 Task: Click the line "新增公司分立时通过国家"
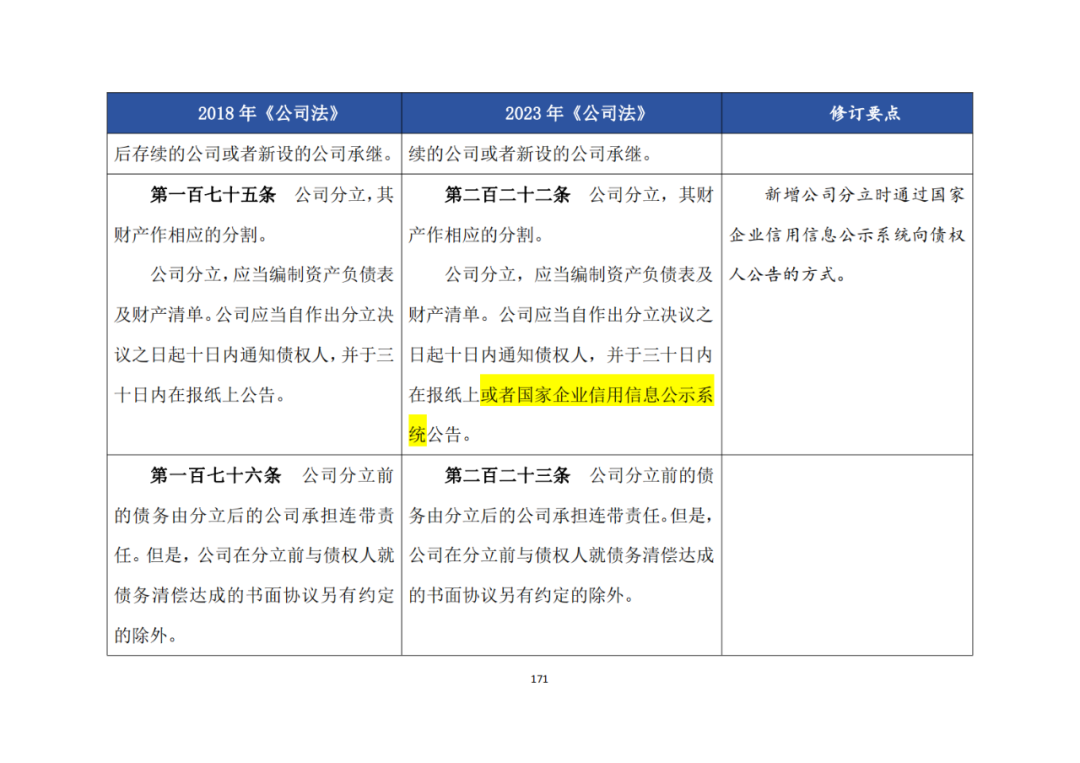pos(865,195)
